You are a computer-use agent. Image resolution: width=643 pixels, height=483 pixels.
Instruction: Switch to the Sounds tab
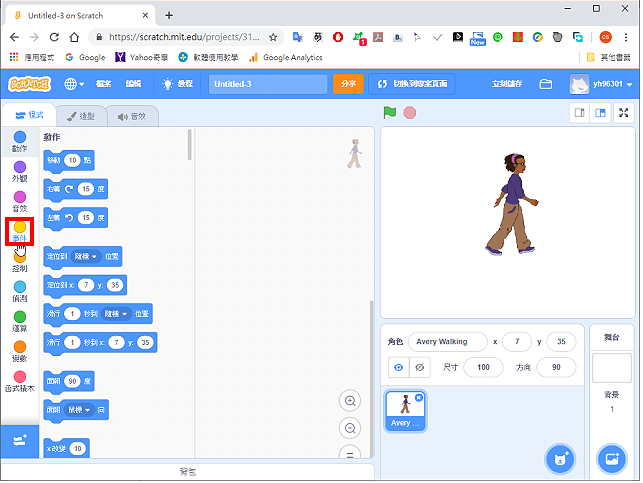tap(132, 116)
